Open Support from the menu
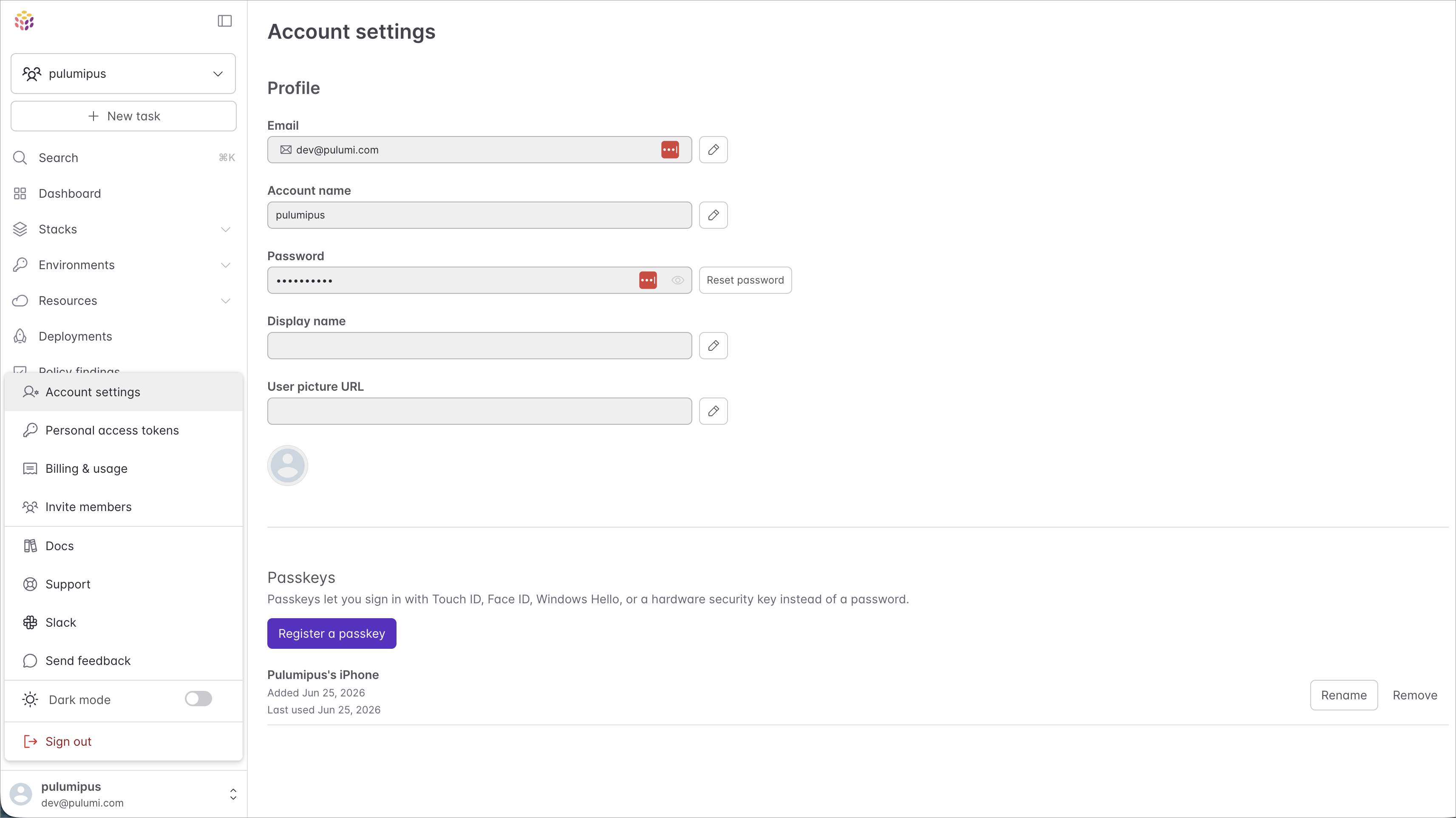The image size is (1456, 818). coord(124,584)
